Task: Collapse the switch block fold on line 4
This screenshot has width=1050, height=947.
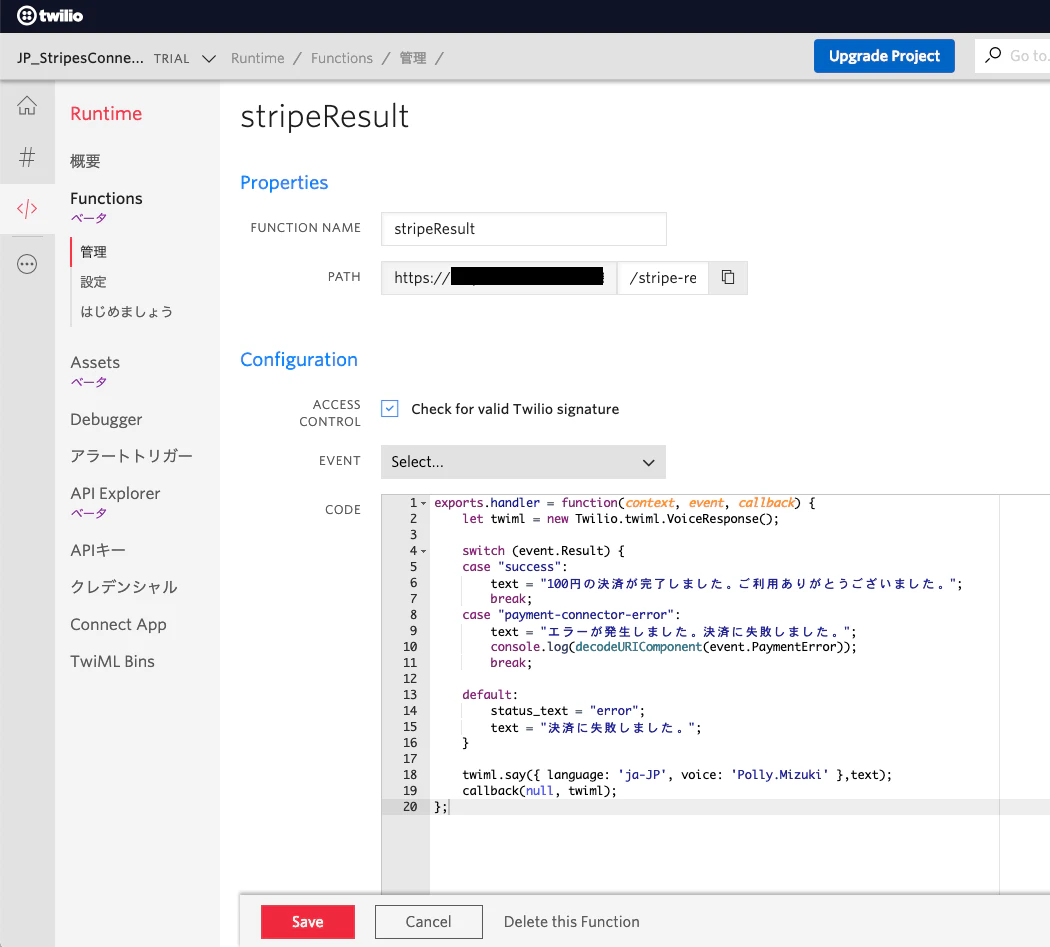Action: [x=423, y=551]
